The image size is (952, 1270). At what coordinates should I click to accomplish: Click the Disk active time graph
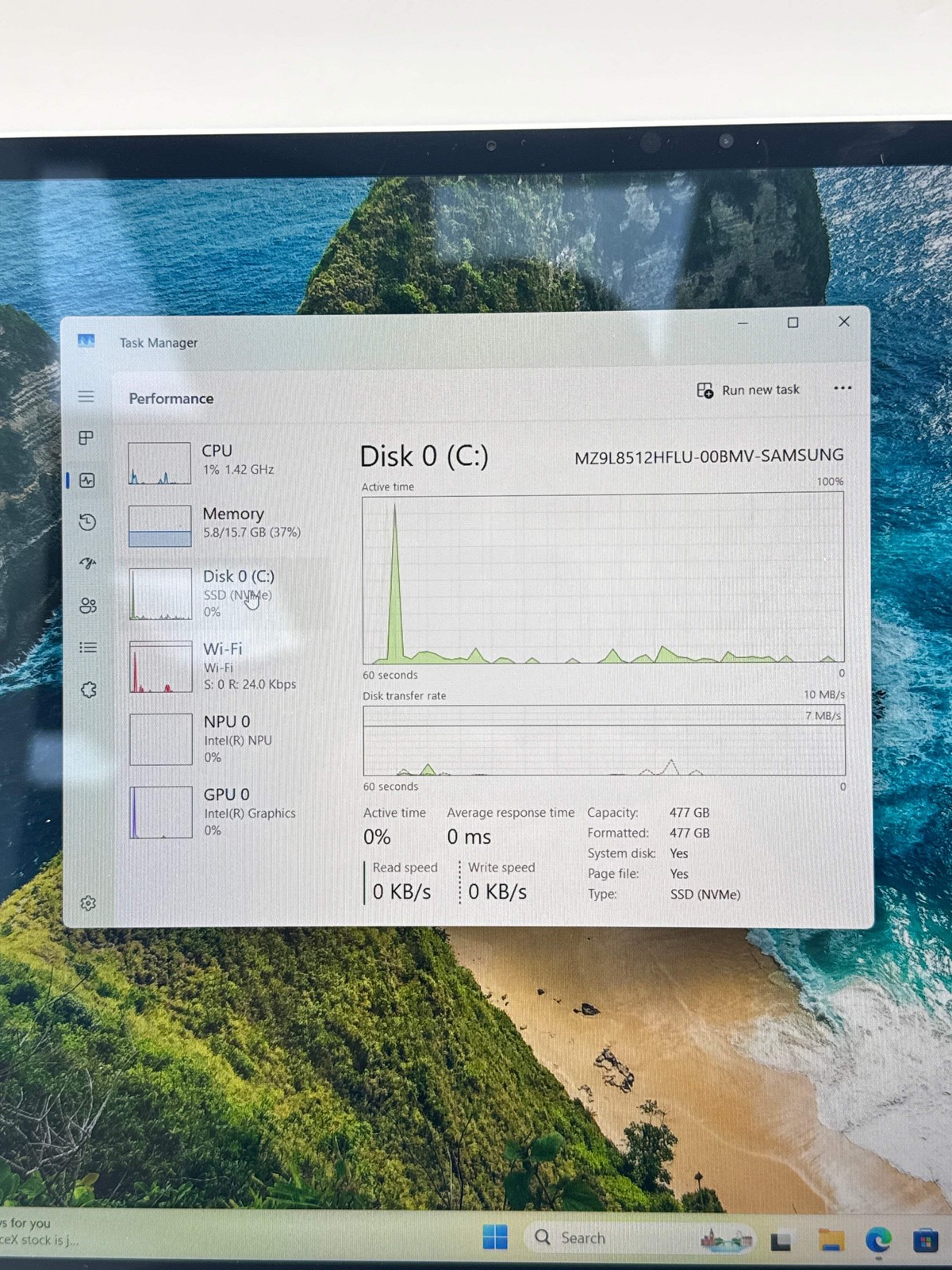coord(604,578)
